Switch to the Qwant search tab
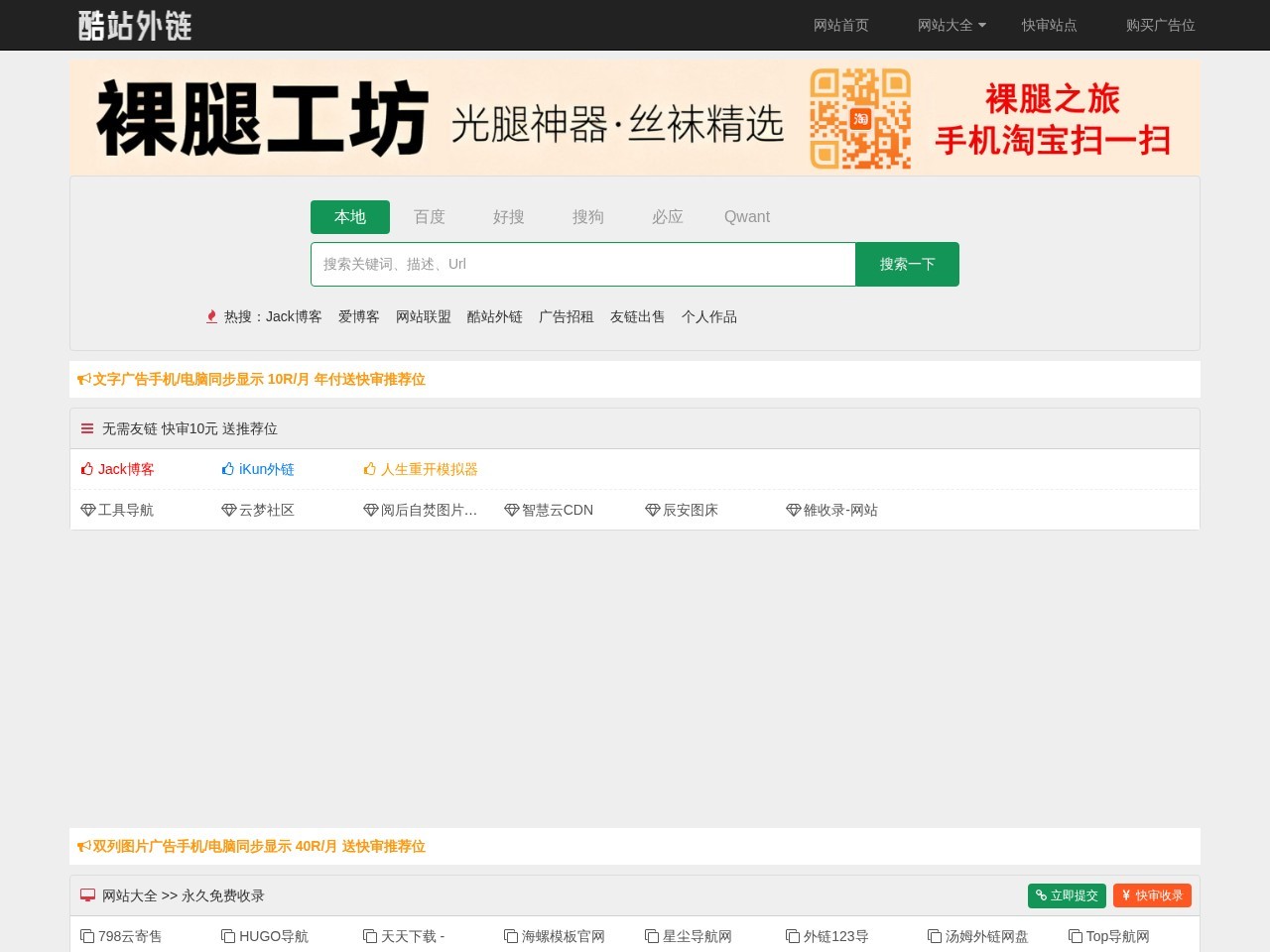The image size is (1270, 952). (x=747, y=216)
